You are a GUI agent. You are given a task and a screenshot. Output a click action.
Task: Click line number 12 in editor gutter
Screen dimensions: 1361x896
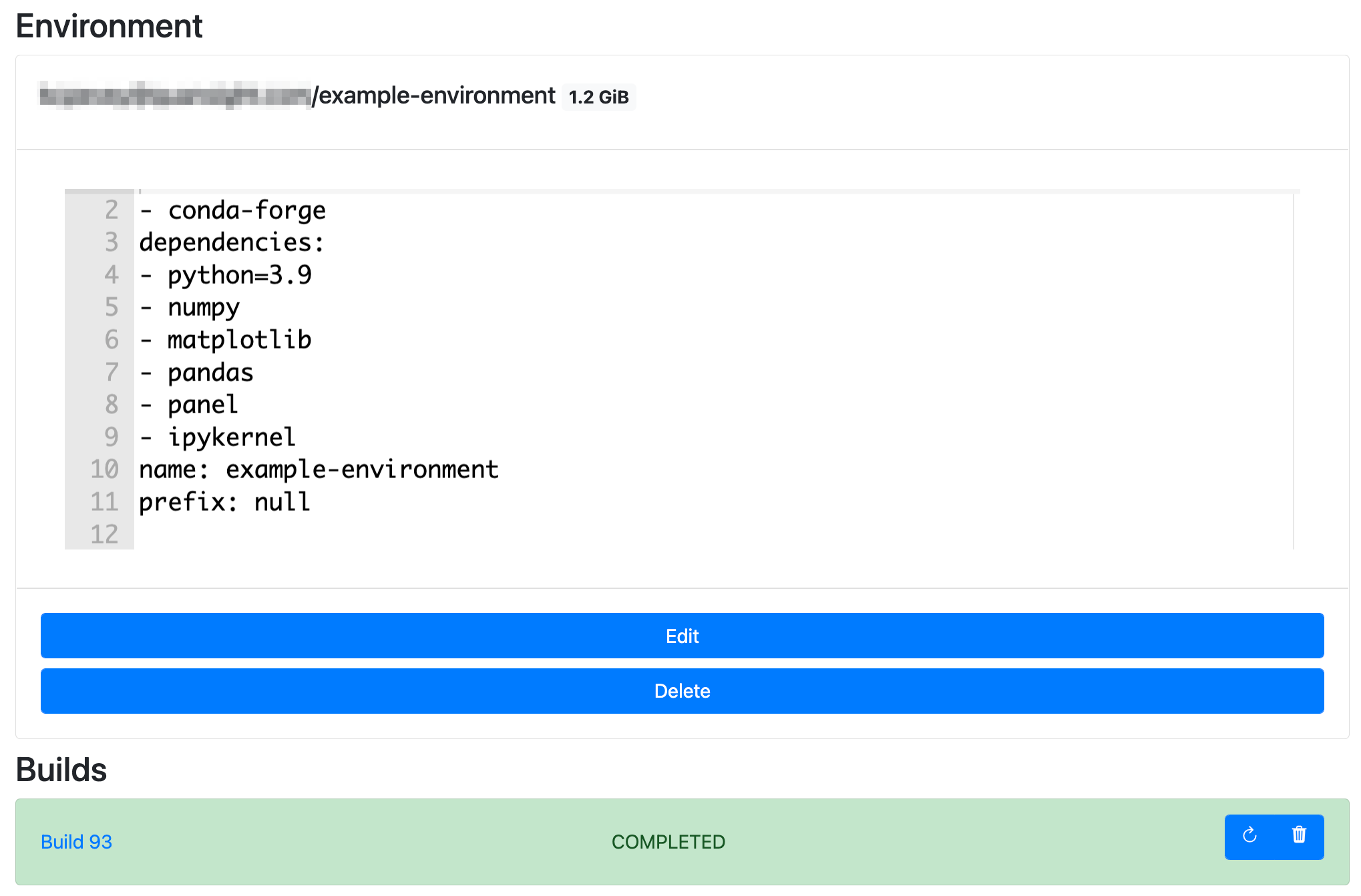click(104, 534)
